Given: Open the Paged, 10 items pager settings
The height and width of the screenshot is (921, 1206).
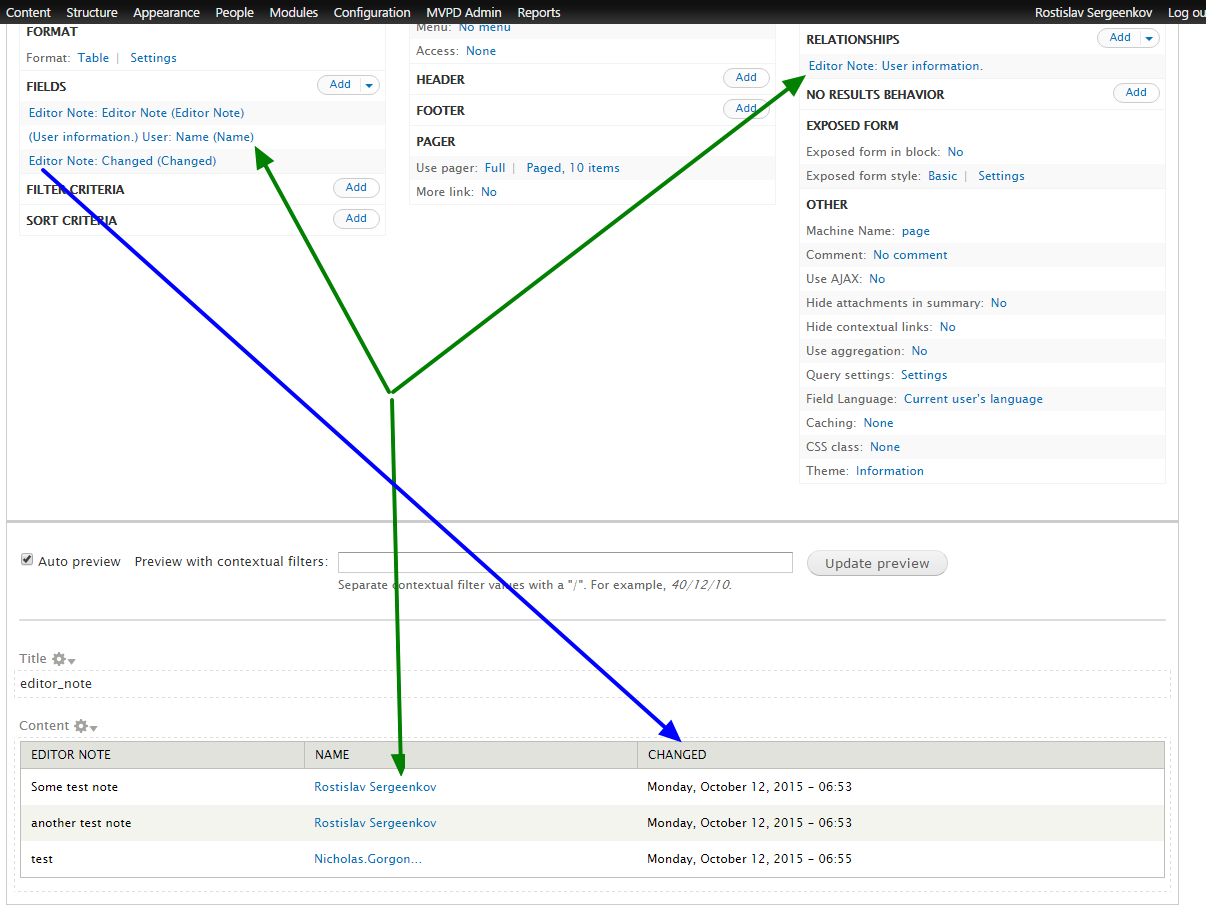Looking at the screenshot, I should coord(572,167).
